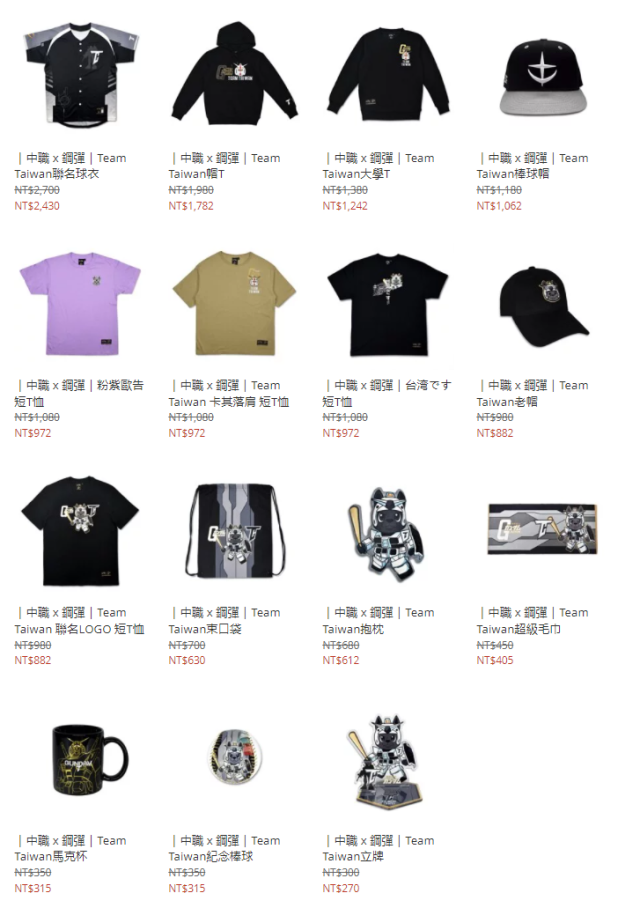Click the black Gundam mug image
The height and width of the screenshot is (908, 640).
point(90,759)
